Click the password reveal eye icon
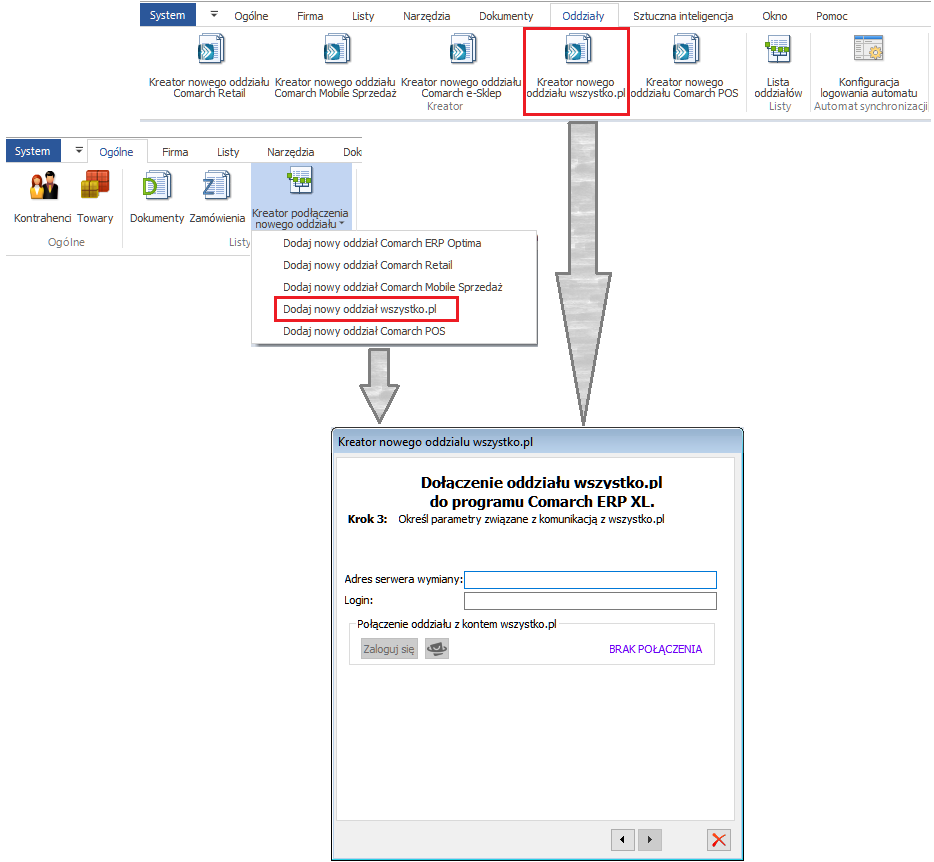 437,648
